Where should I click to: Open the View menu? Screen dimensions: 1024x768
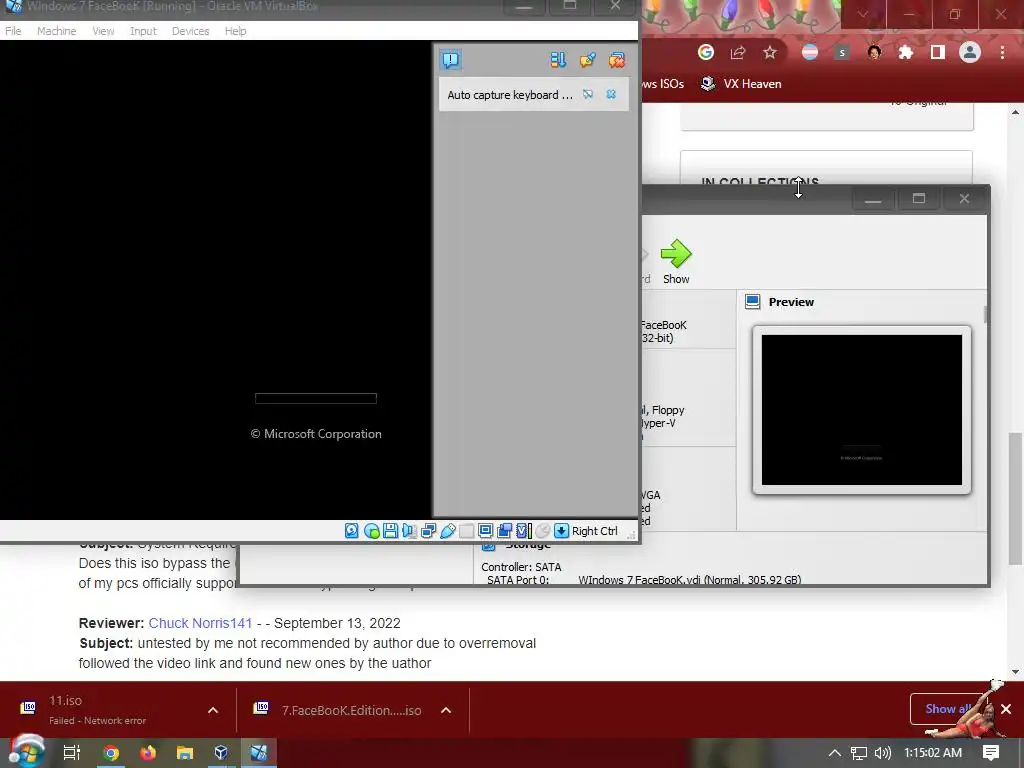pyautogui.click(x=103, y=31)
